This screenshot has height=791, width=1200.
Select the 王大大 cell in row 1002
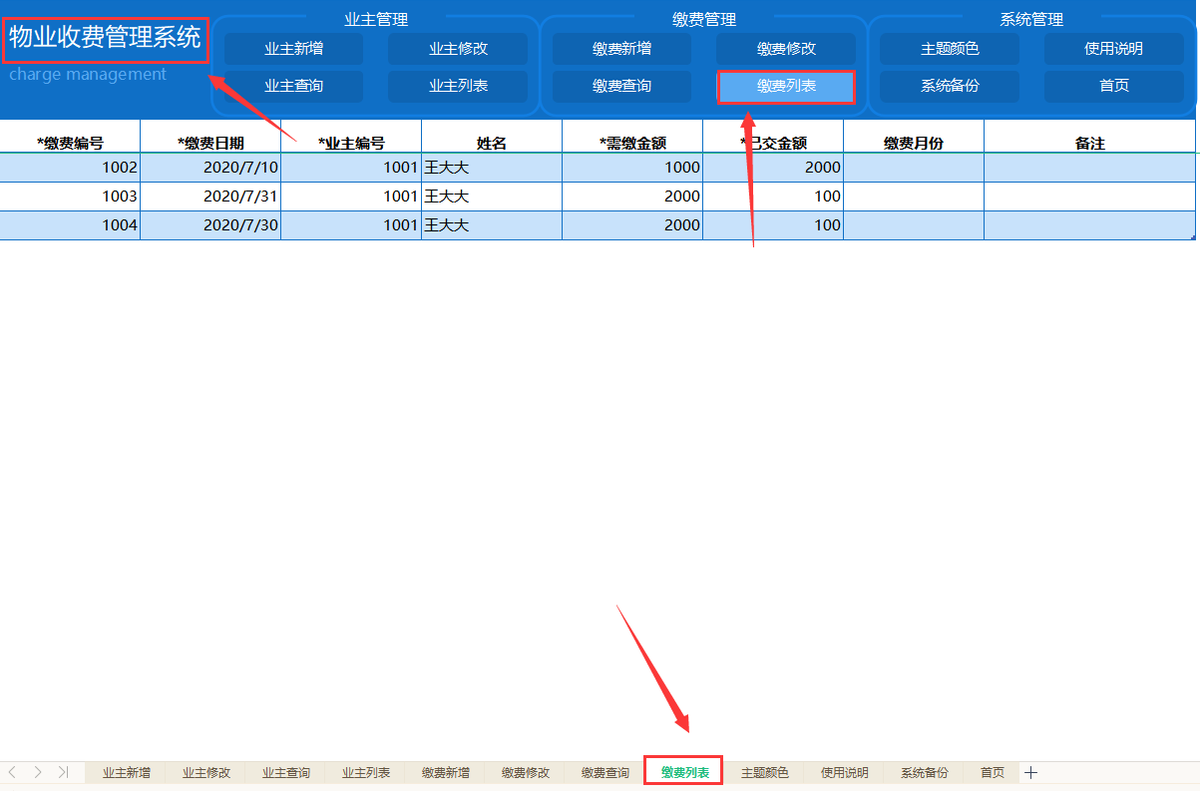(x=490, y=167)
